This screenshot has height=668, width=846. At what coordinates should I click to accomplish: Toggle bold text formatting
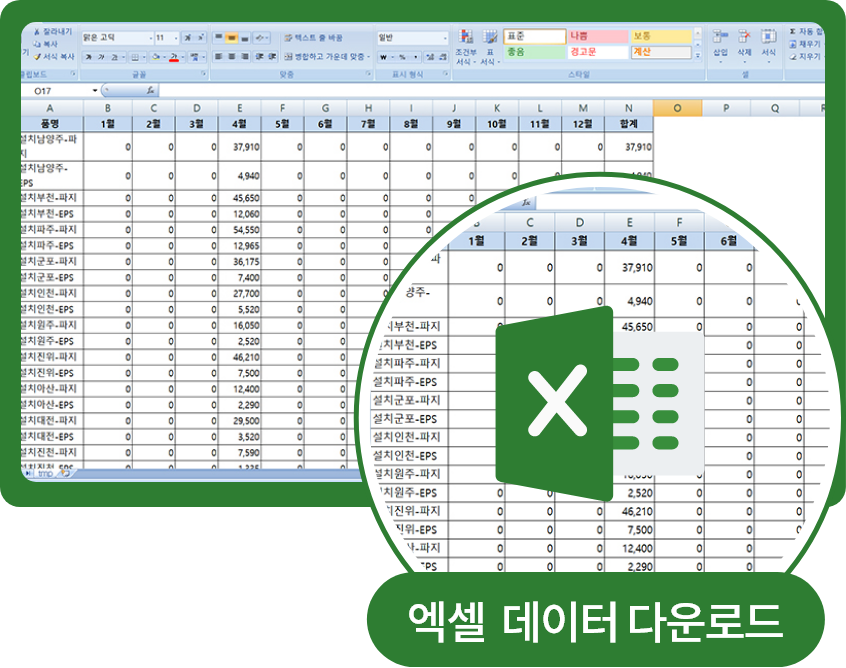pos(88,57)
